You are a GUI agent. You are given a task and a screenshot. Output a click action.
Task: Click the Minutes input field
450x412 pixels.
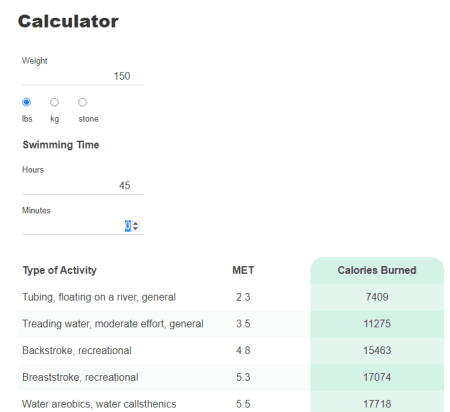pyautogui.click(x=83, y=226)
